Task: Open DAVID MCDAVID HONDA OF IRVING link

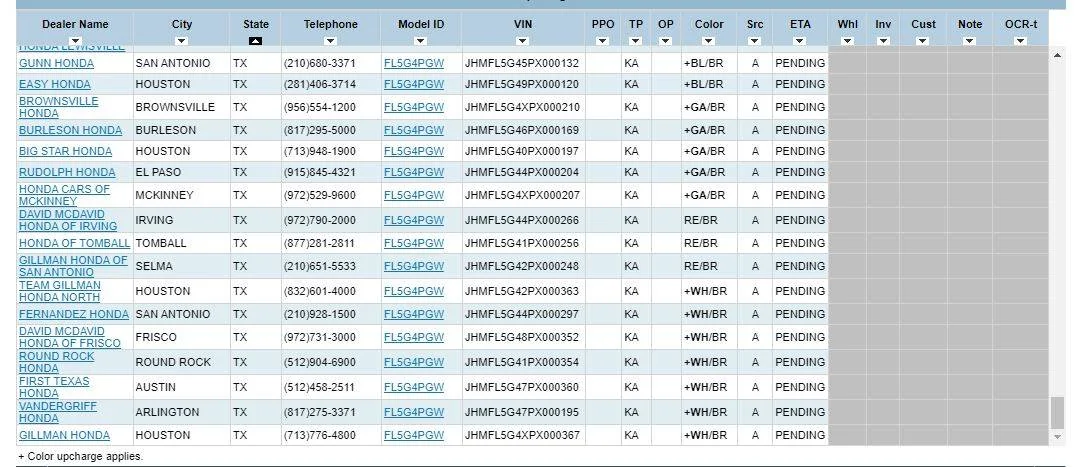Action: [x=68, y=220]
